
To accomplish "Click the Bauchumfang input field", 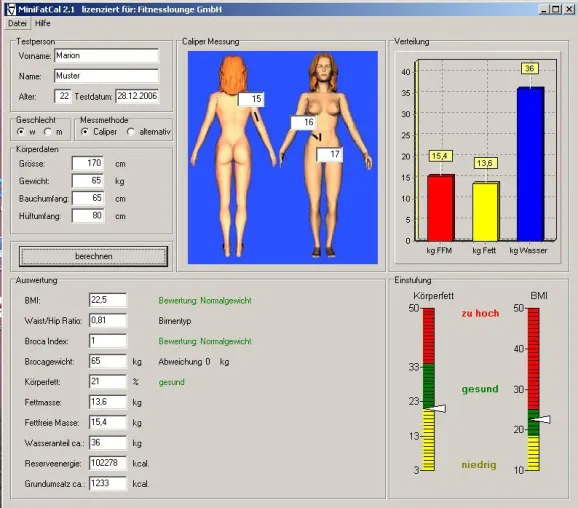I will tap(88, 198).
